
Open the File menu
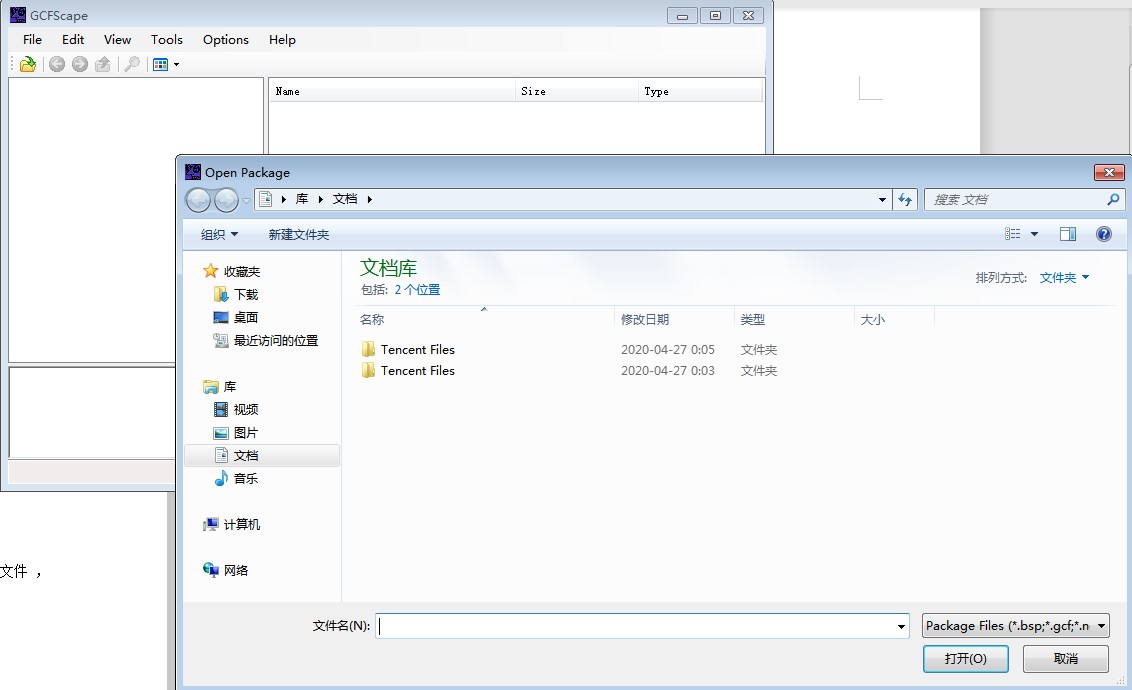point(32,40)
